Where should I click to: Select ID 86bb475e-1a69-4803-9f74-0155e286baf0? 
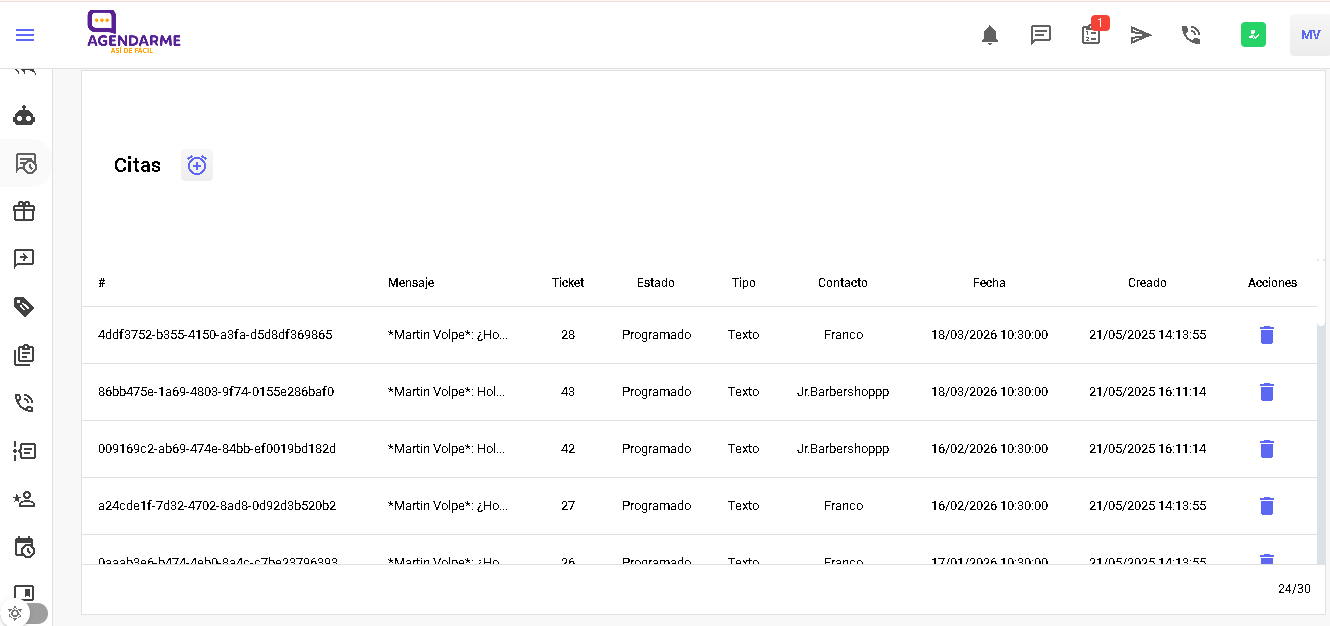[216, 392]
